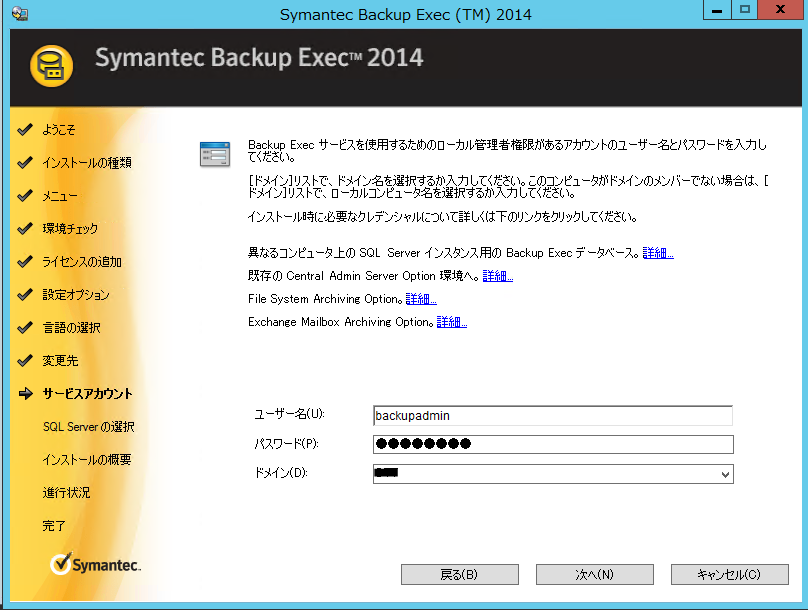Select the サービスアカウント step

(x=88, y=394)
